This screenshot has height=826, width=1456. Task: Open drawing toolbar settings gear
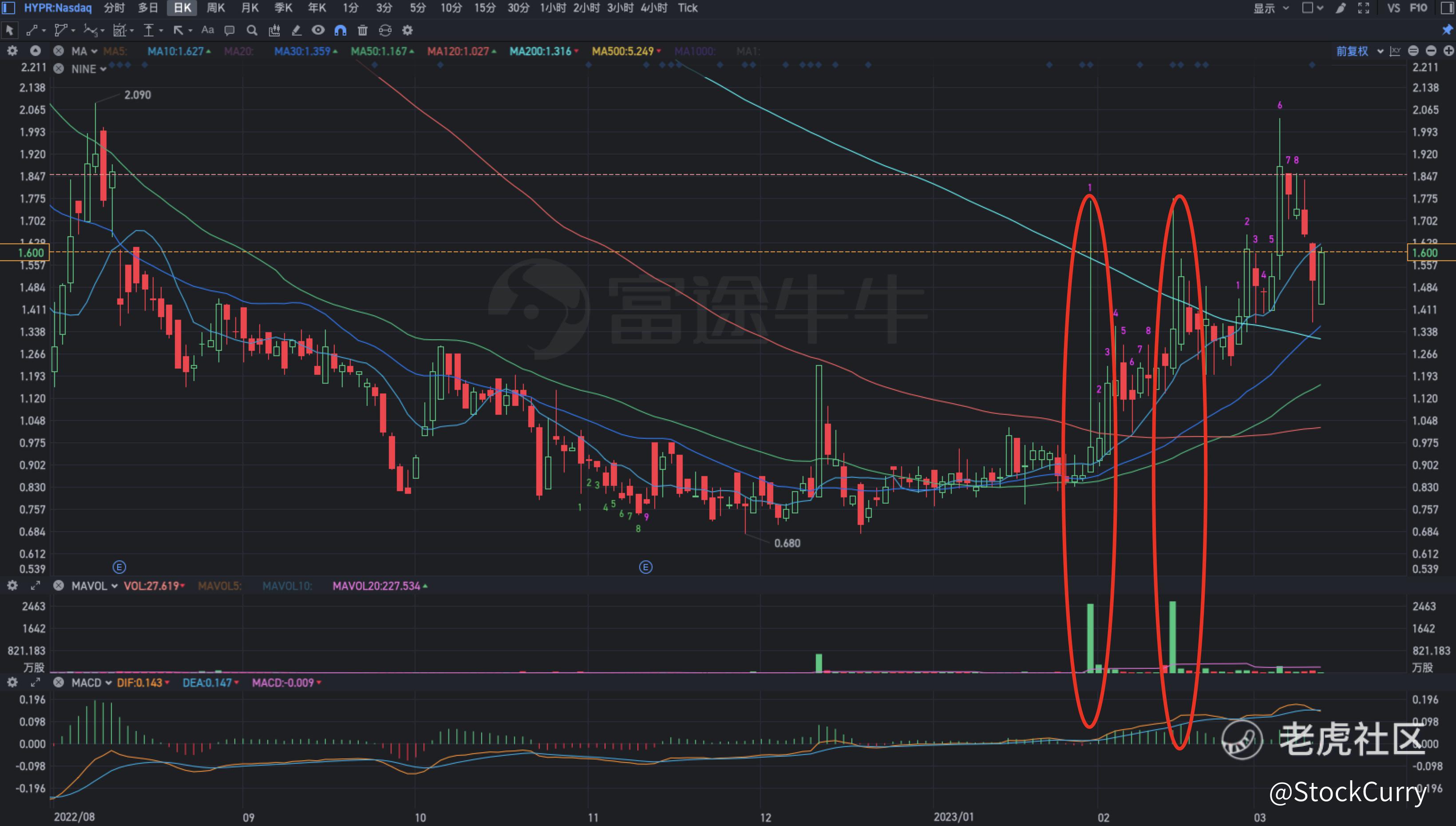(x=407, y=30)
